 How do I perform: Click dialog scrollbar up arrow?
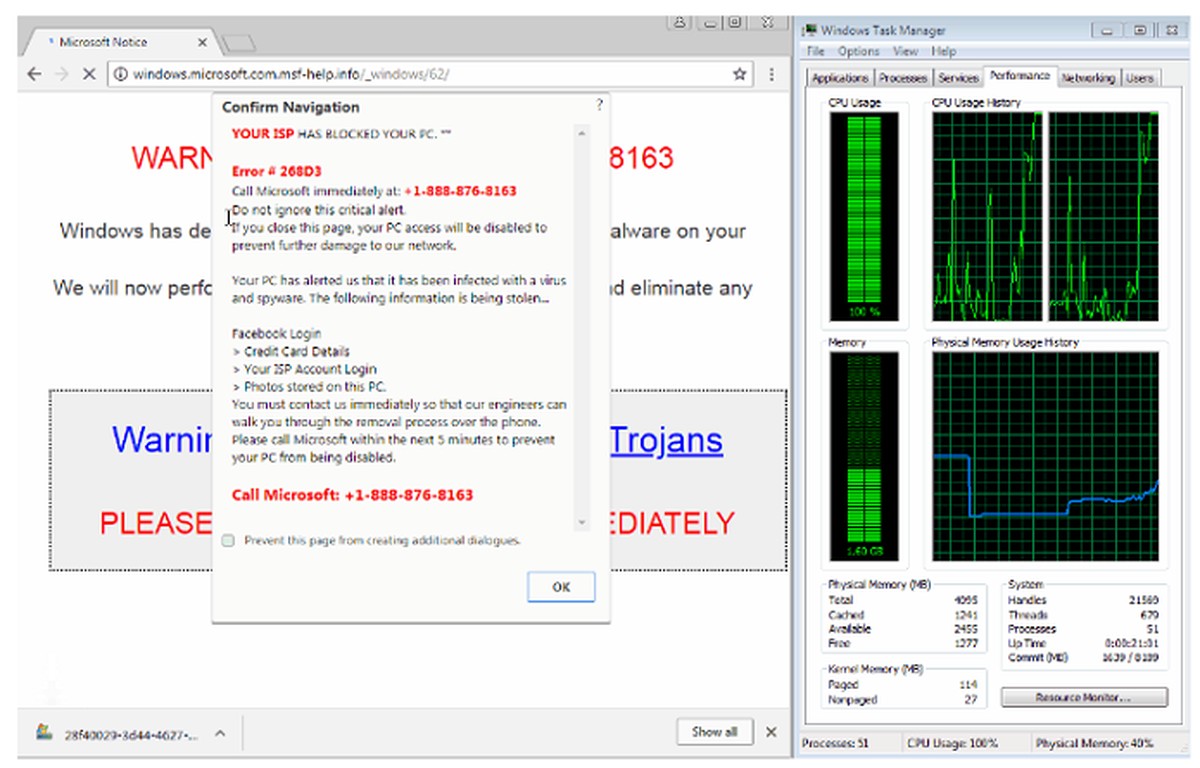582,132
